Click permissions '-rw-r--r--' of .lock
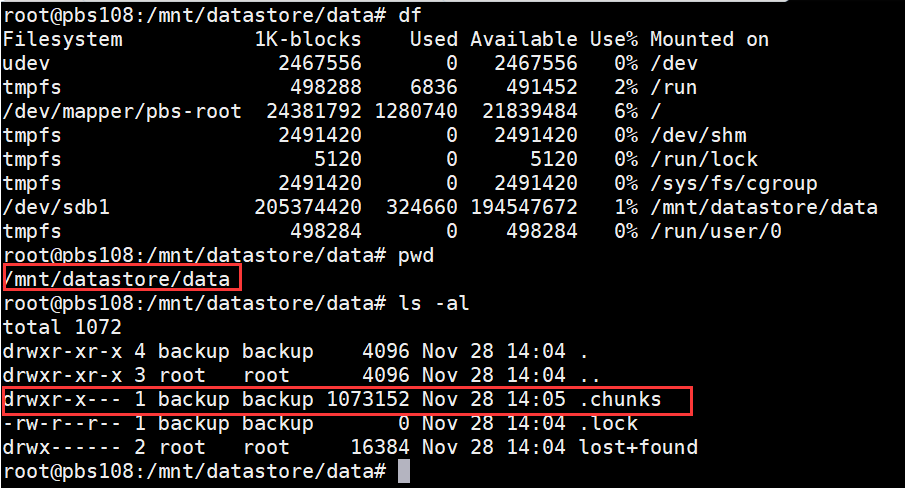Image resolution: width=905 pixels, height=488 pixels. (x=62, y=423)
